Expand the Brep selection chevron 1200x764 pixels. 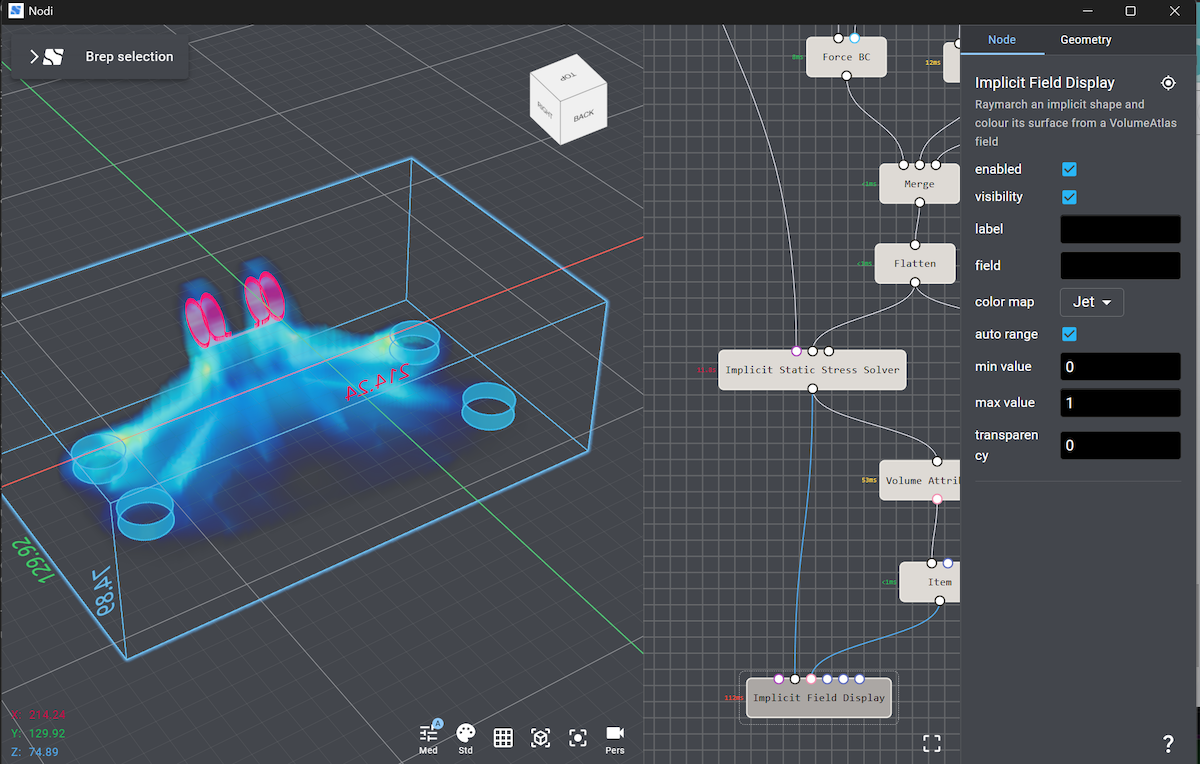tap(34, 57)
